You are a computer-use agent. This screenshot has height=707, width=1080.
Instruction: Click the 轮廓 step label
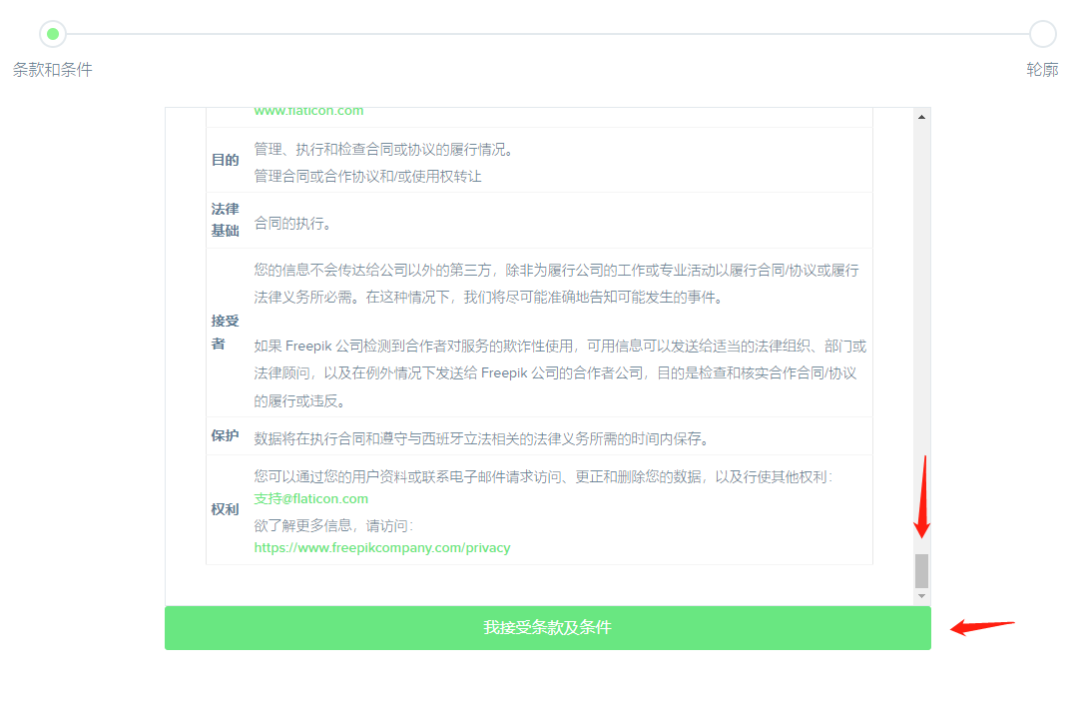pos(1042,70)
